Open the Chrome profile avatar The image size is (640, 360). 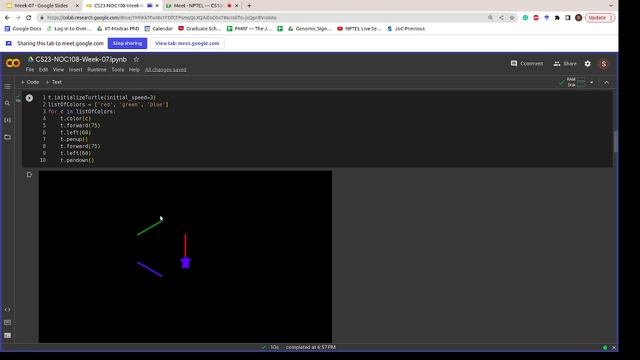coord(578,18)
